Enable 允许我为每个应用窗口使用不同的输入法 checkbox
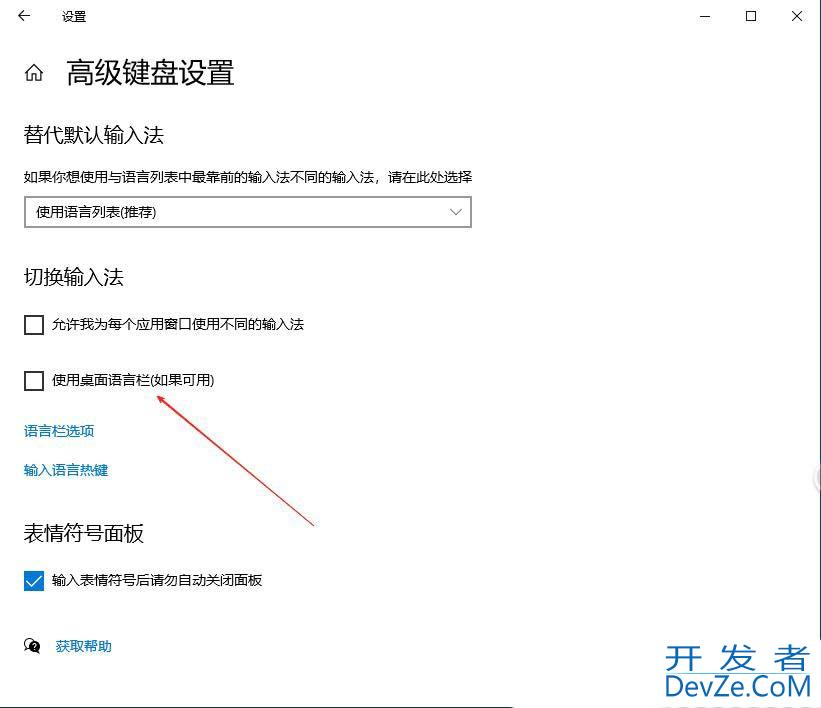821x708 pixels. pyautogui.click(x=34, y=325)
